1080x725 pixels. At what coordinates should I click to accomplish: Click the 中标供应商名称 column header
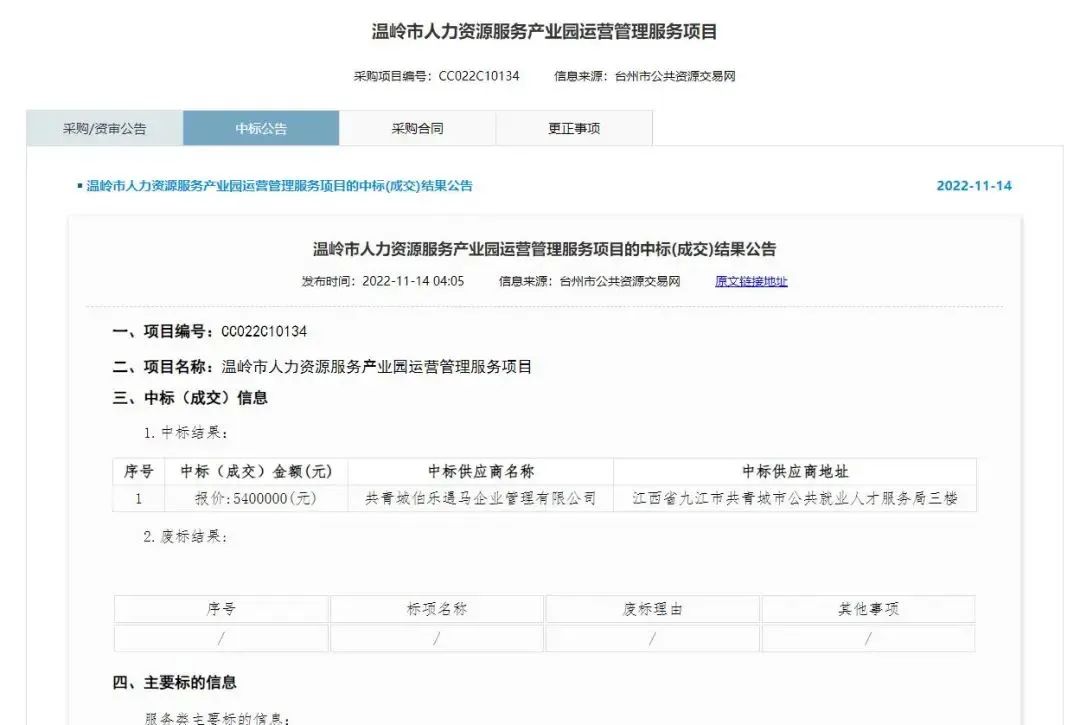[481, 472]
